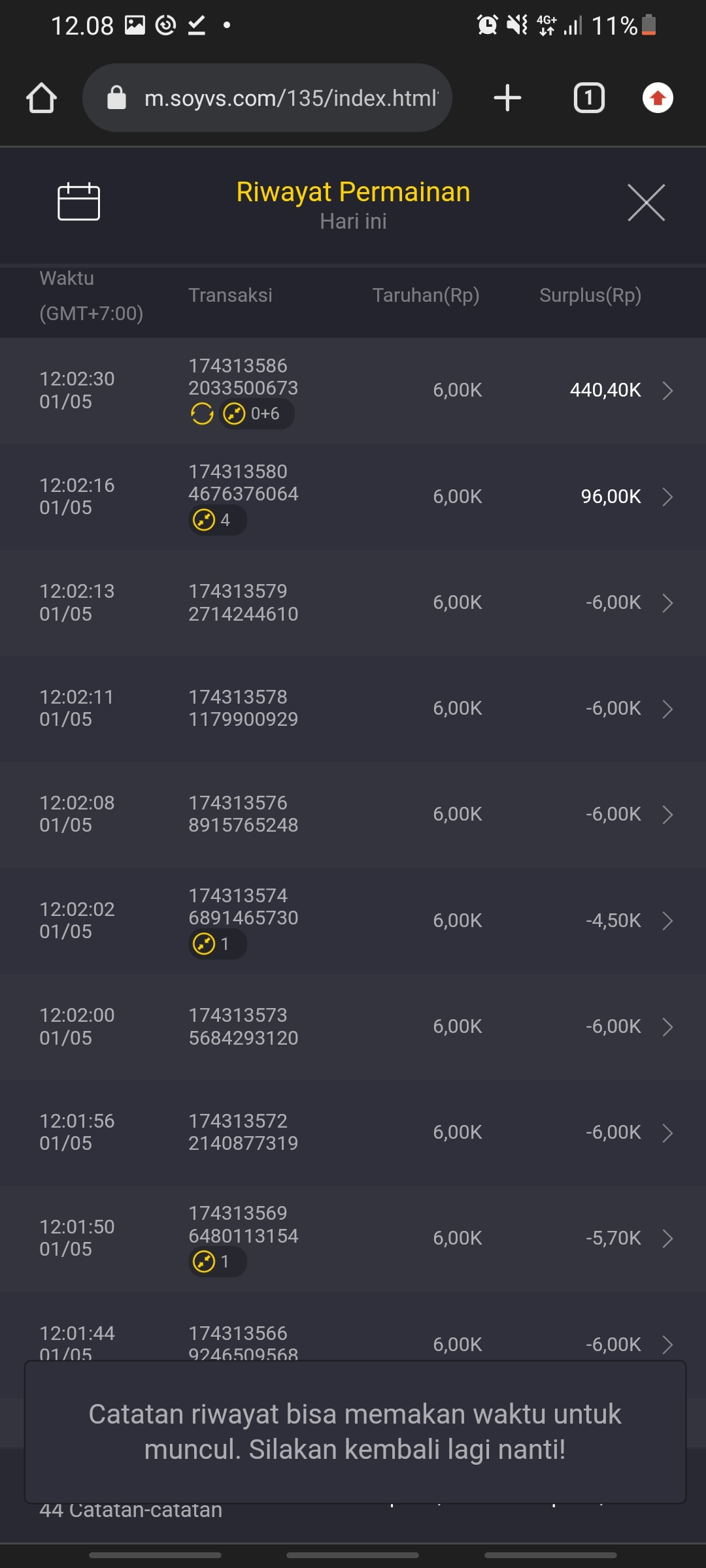Close the Riwayat Permainan panel

646,203
